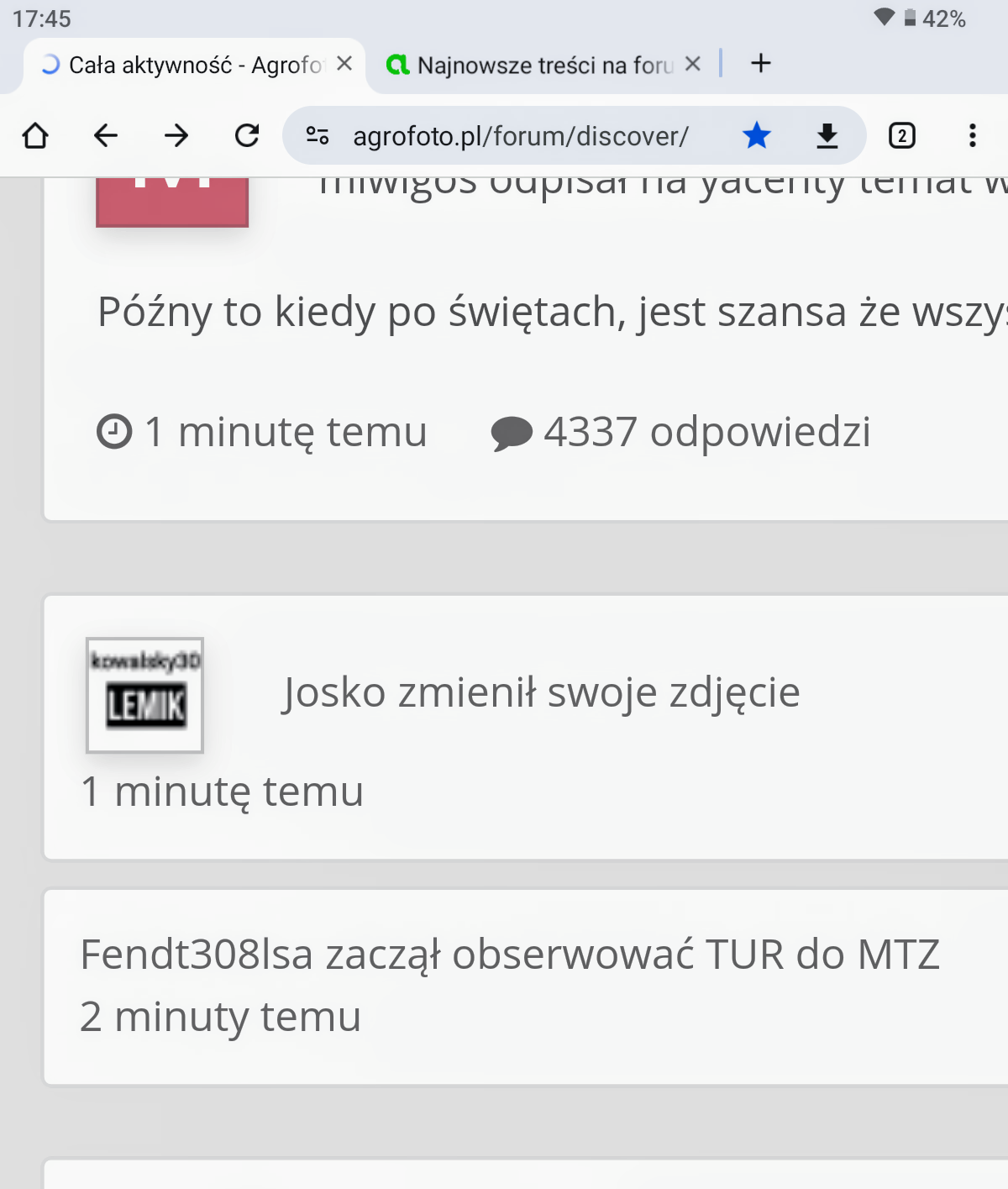This screenshot has height=1189, width=1008.
Task: Switch to 'Cała aktywność - Agrofoto' tab
Action: (x=193, y=65)
